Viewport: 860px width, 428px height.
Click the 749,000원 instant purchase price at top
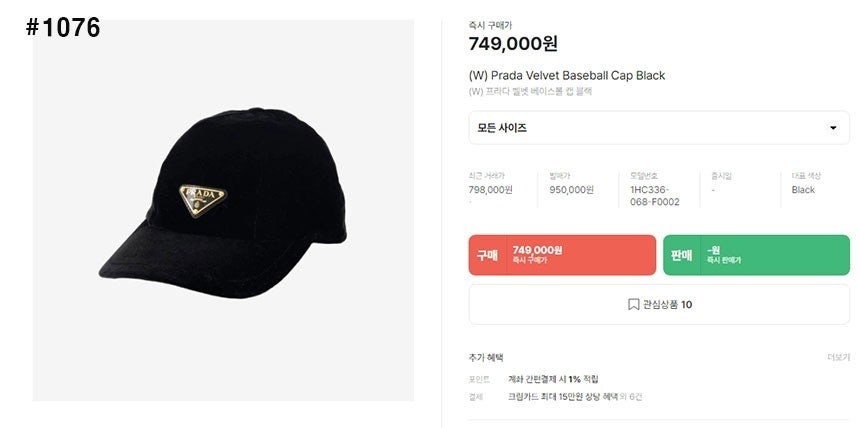(513, 43)
